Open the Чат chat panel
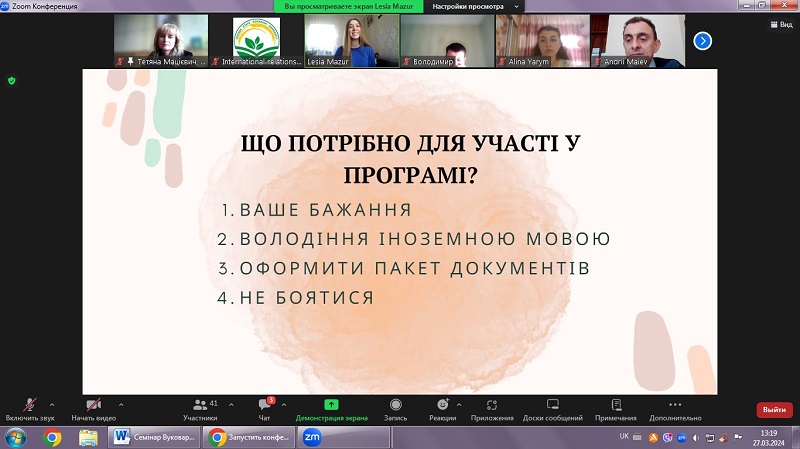The height and width of the screenshot is (449, 800). pyautogui.click(x=265, y=404)
